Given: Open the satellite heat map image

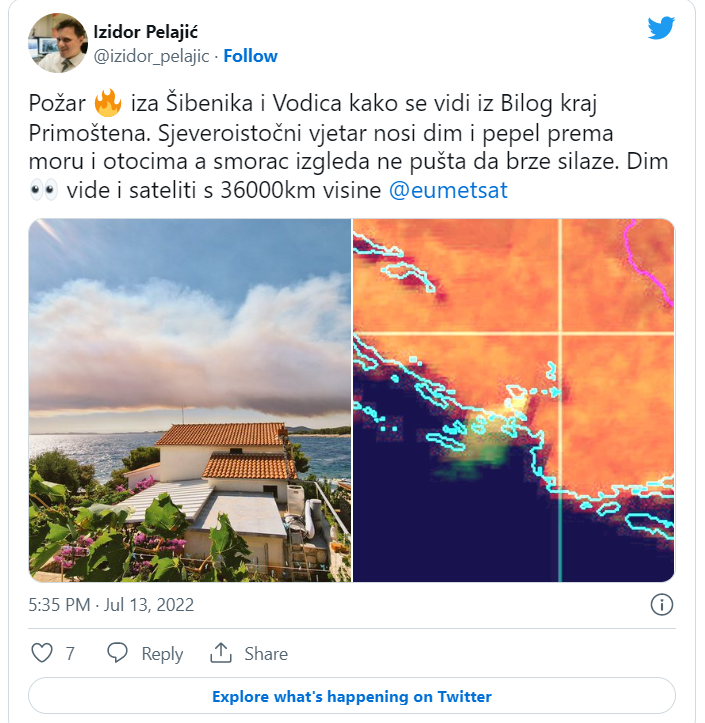Looking at the screenshot, I should tap(514, 400).
